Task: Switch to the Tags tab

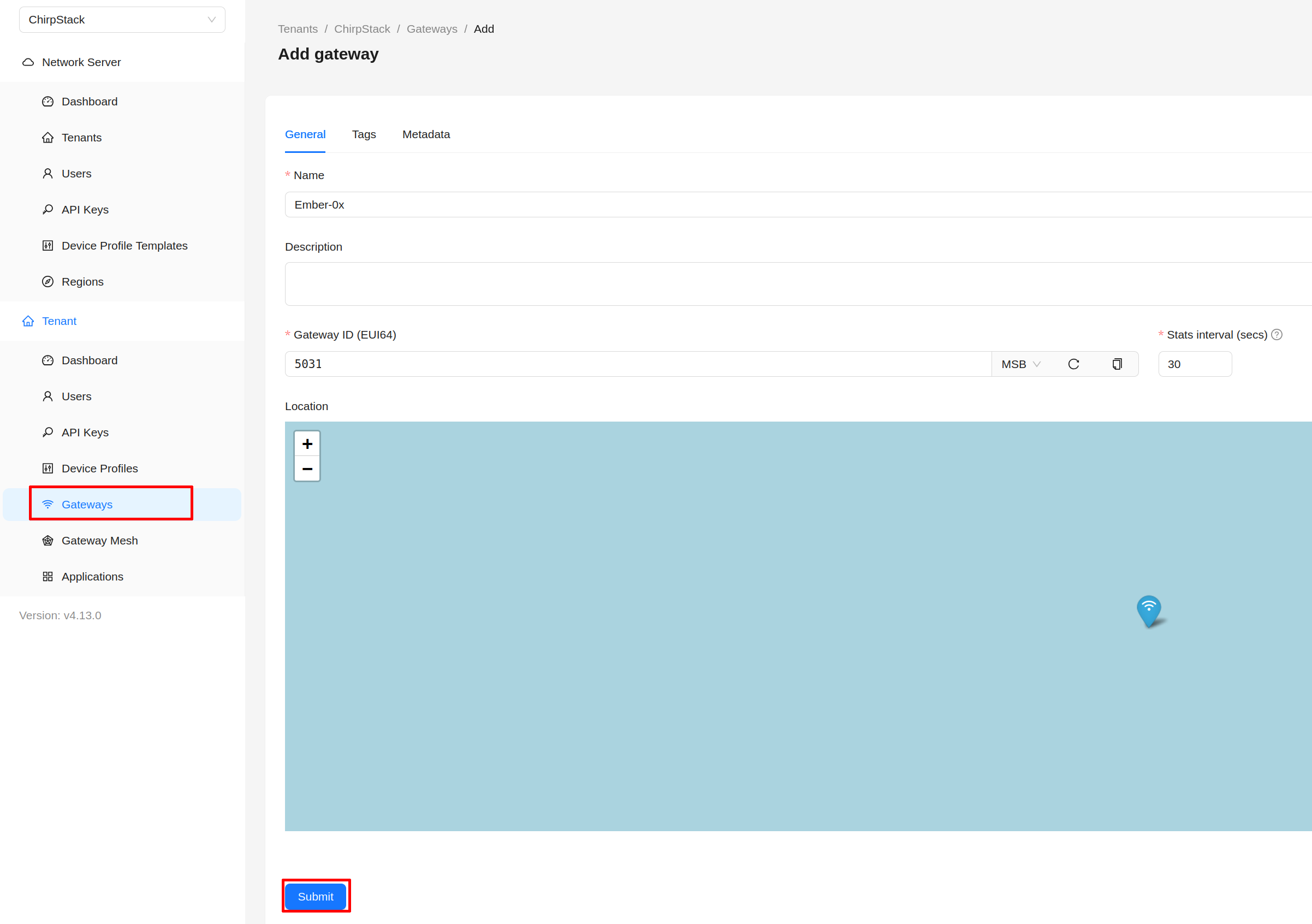Action: [364, 134]
